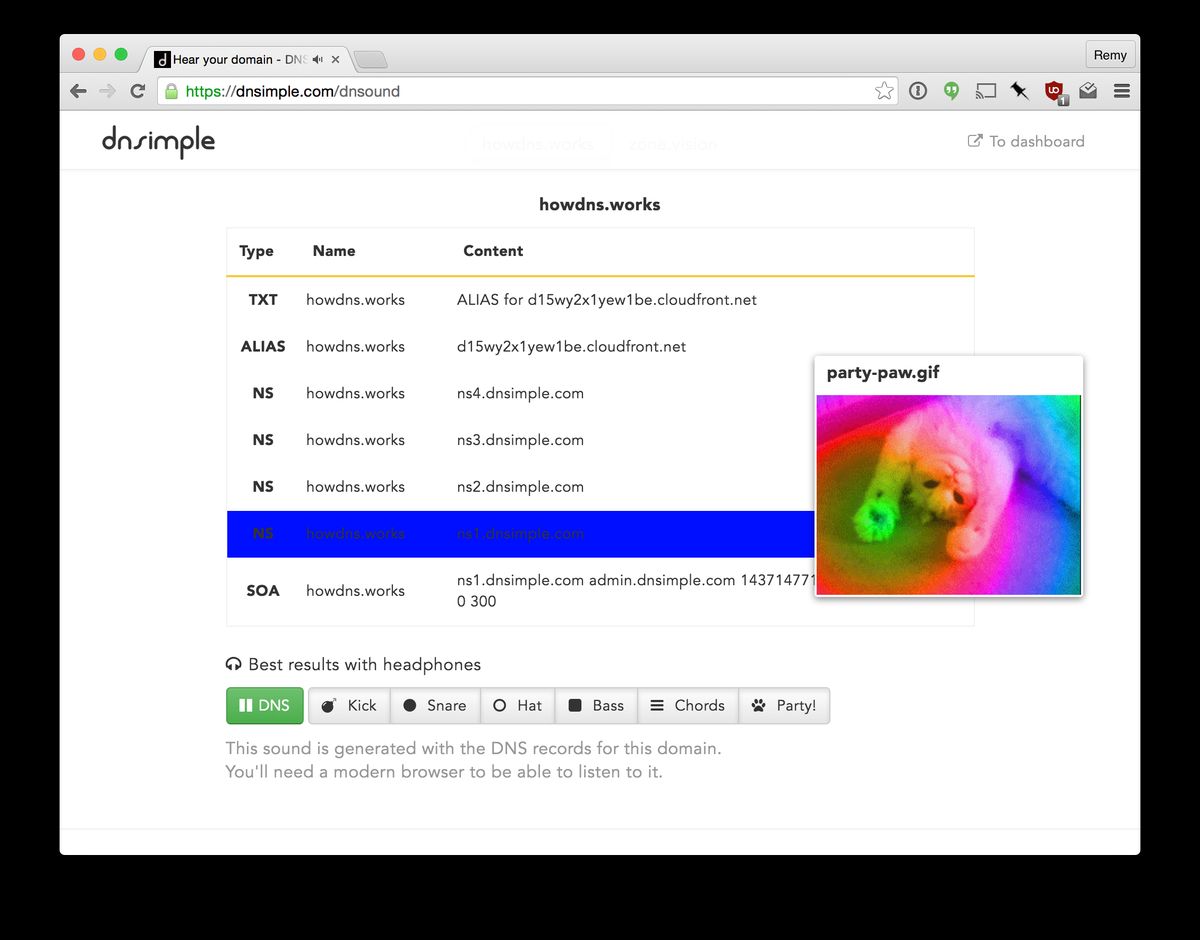Close the Hear your domain tab

click(336, 60)
